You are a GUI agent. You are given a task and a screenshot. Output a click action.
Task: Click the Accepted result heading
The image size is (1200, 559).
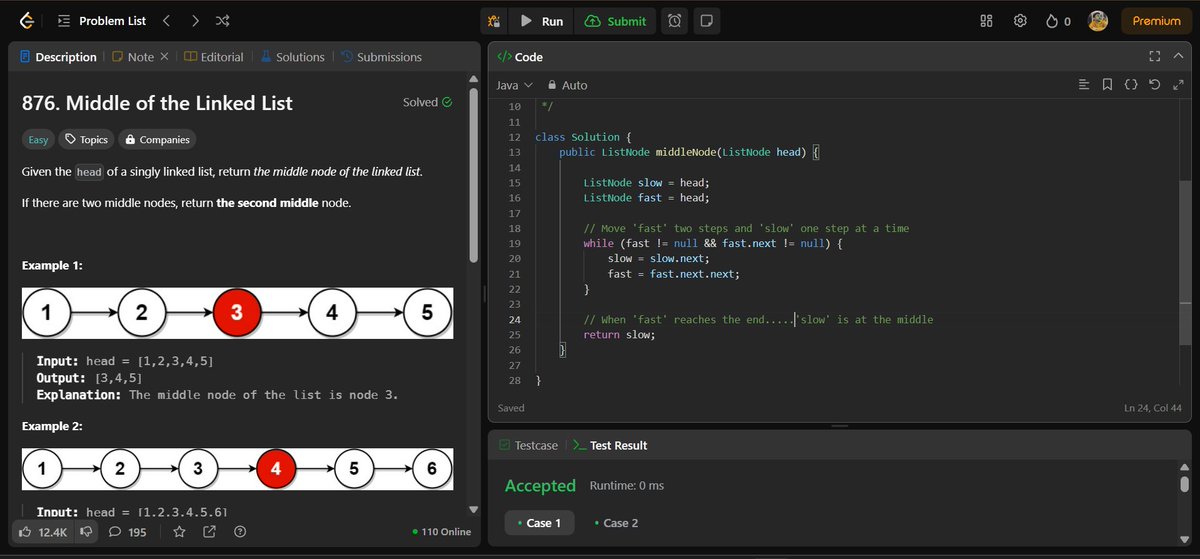coord(540,486)
